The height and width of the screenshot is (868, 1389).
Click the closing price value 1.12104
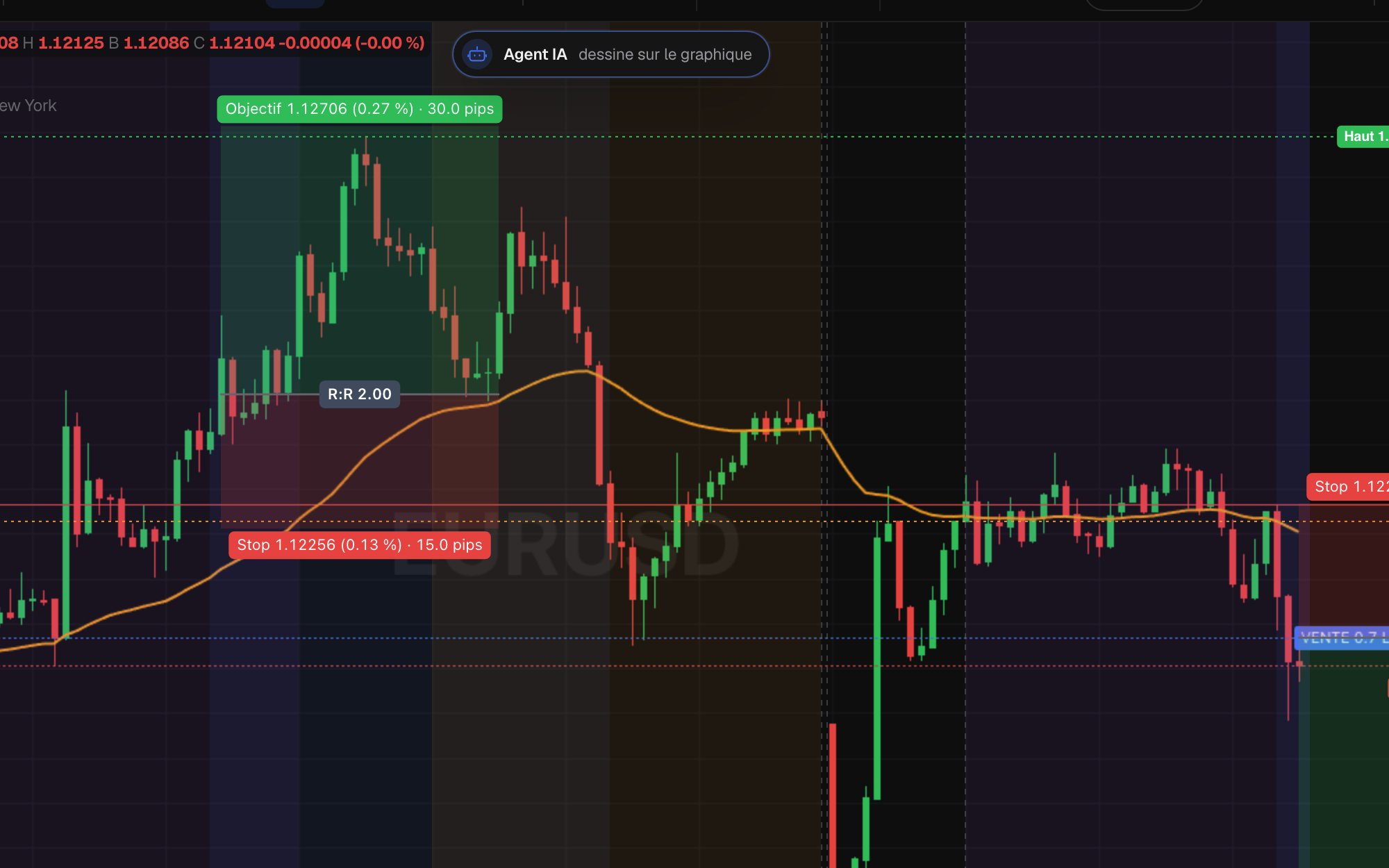coord(242,43)
